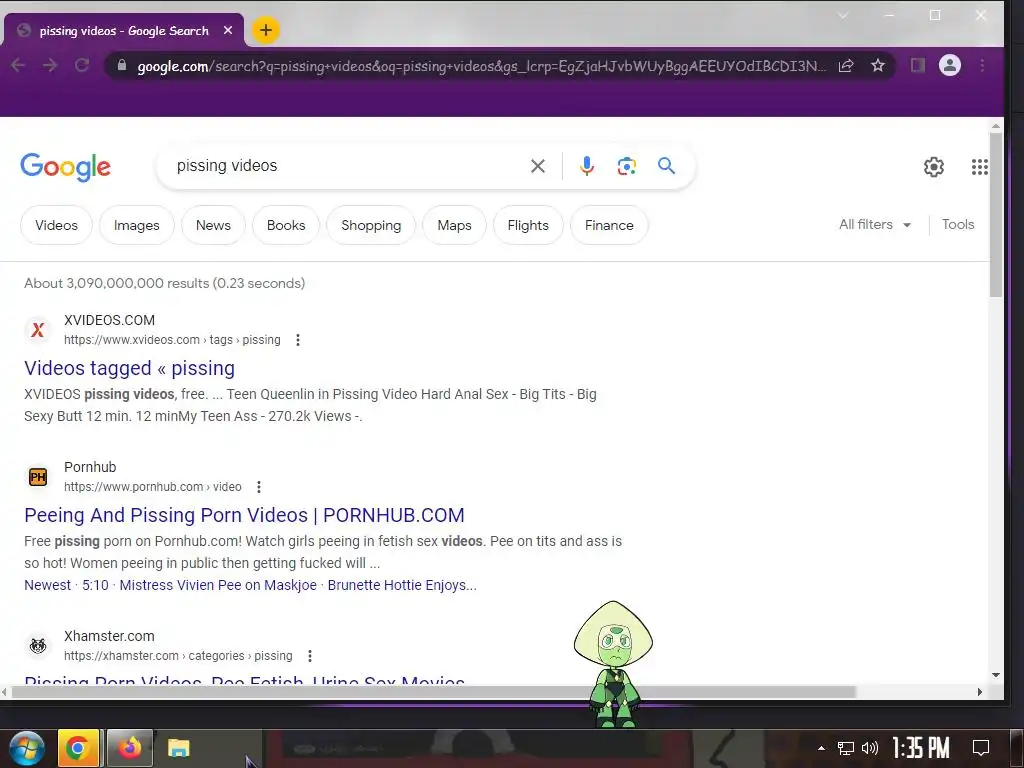Open a new browser tab

(265, 30)
